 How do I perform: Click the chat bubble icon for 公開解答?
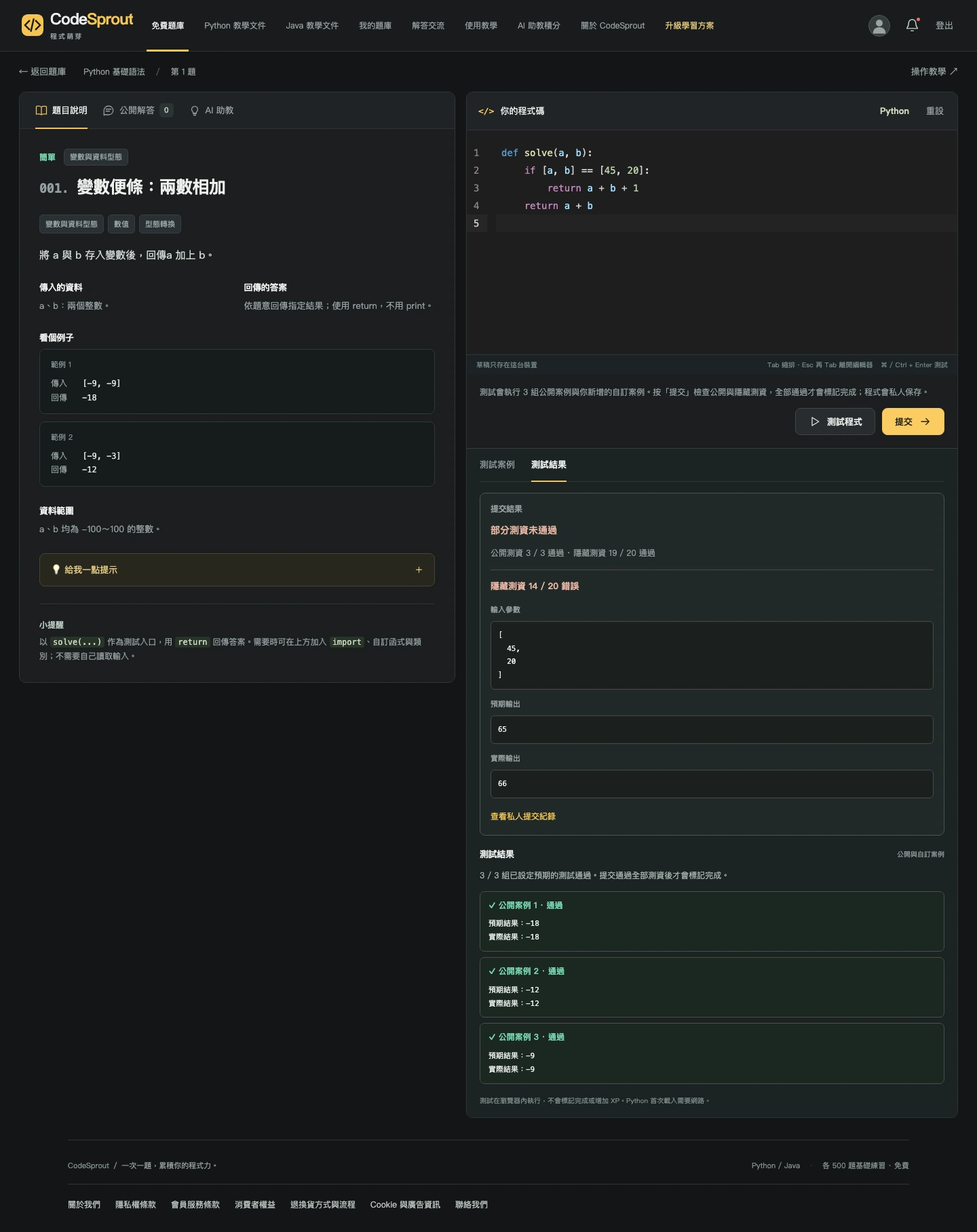point(109,110)
